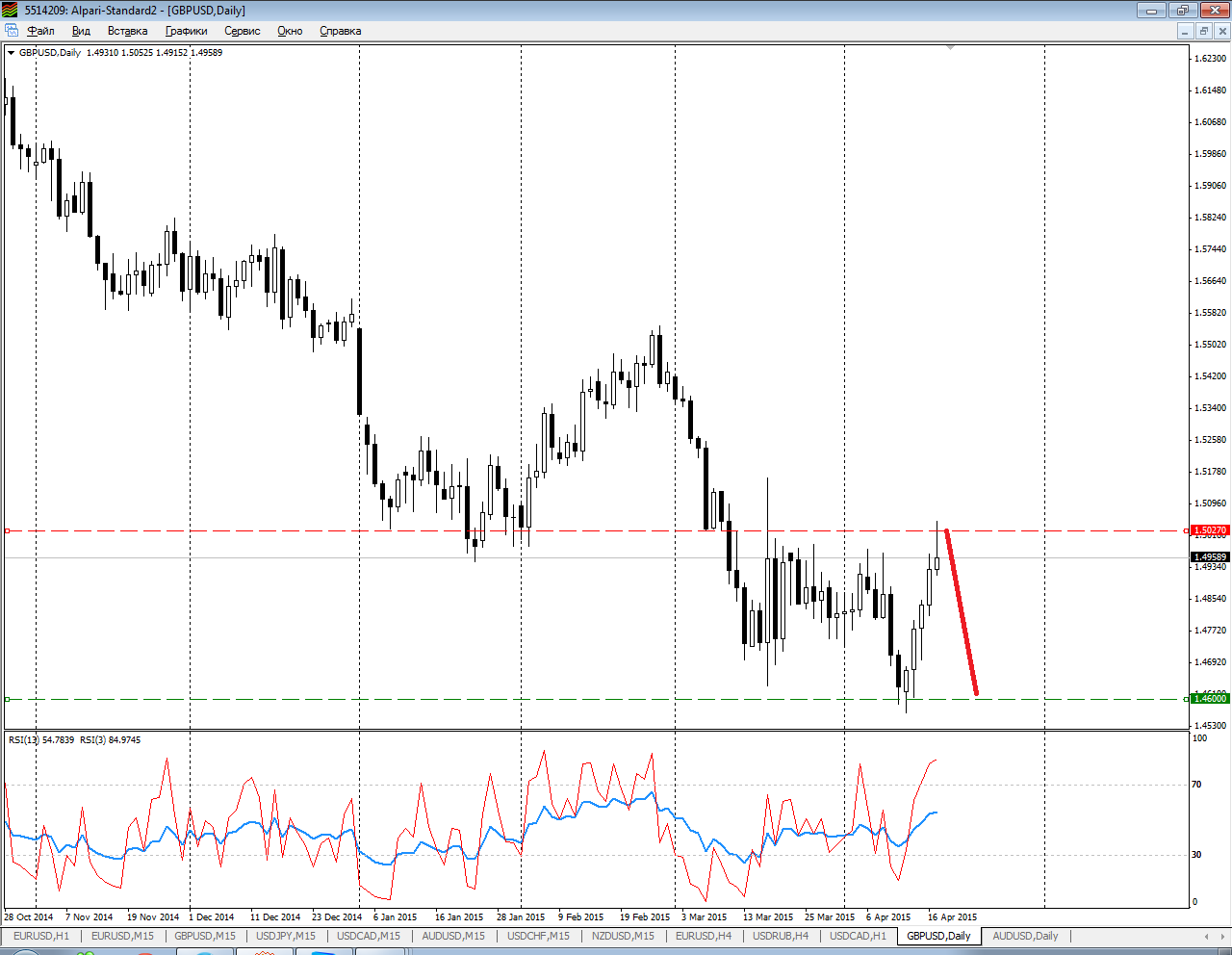Minimize the inner chart window
This screenshot has width=1232, height=955.
1185,31
